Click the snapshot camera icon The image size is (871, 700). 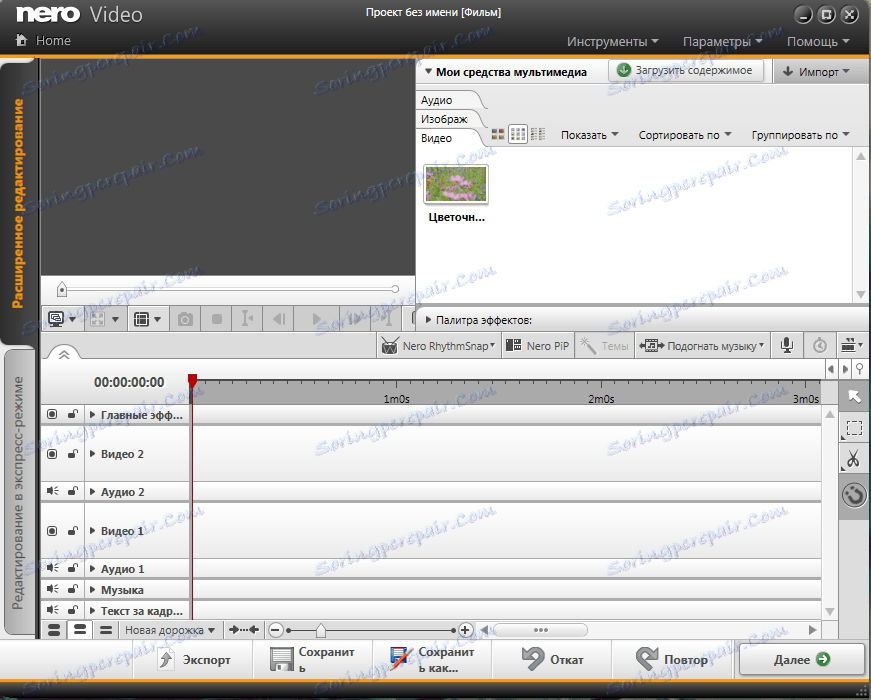coord(186,319)
